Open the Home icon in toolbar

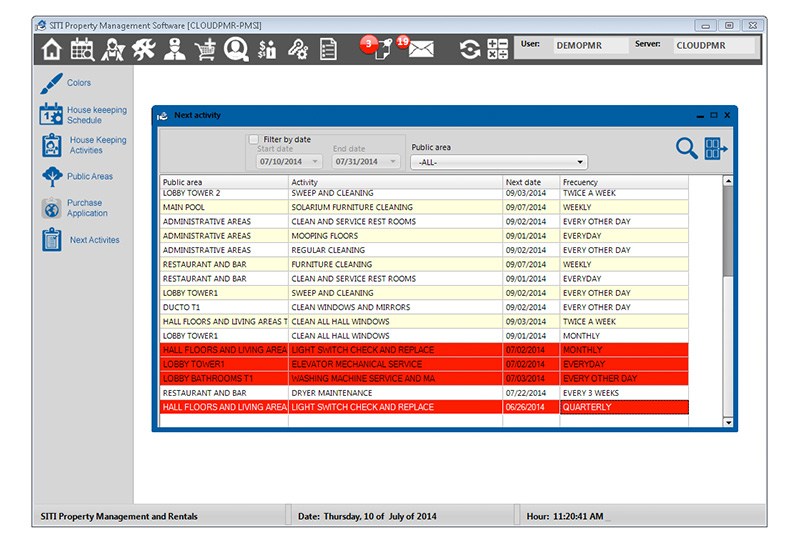pos(52,49)
